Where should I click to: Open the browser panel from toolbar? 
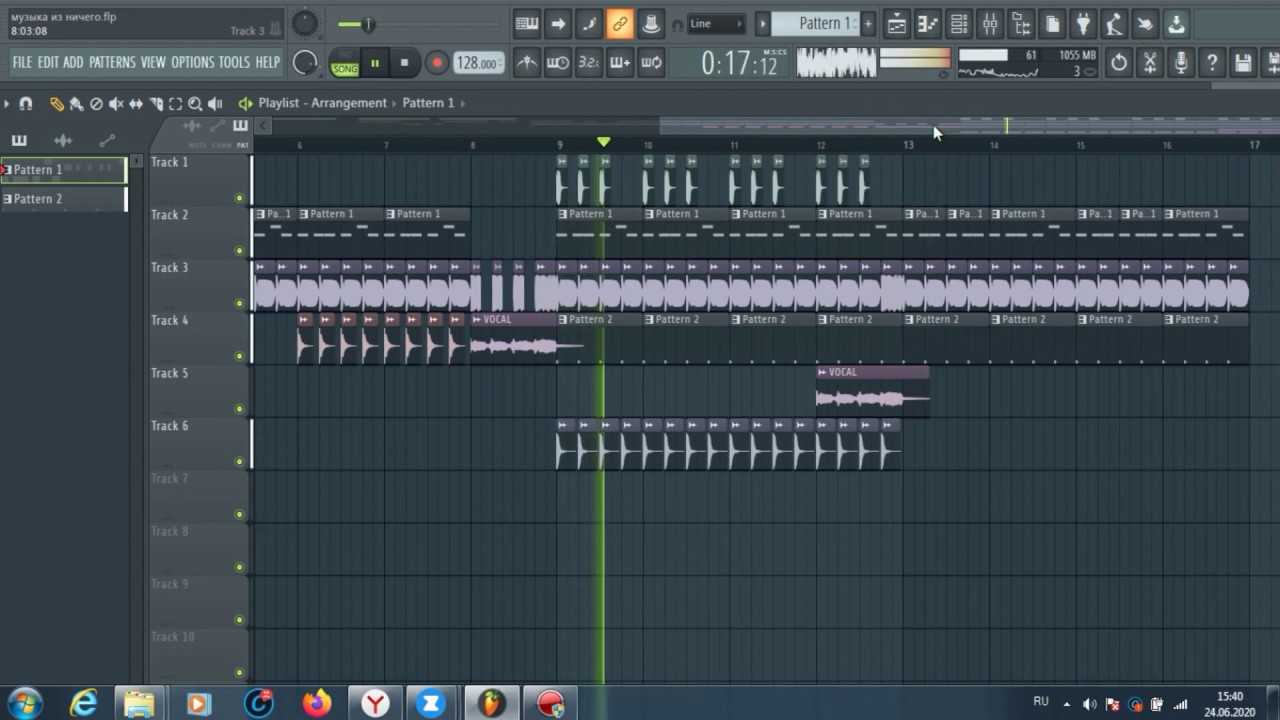[x=1021, y=24]
